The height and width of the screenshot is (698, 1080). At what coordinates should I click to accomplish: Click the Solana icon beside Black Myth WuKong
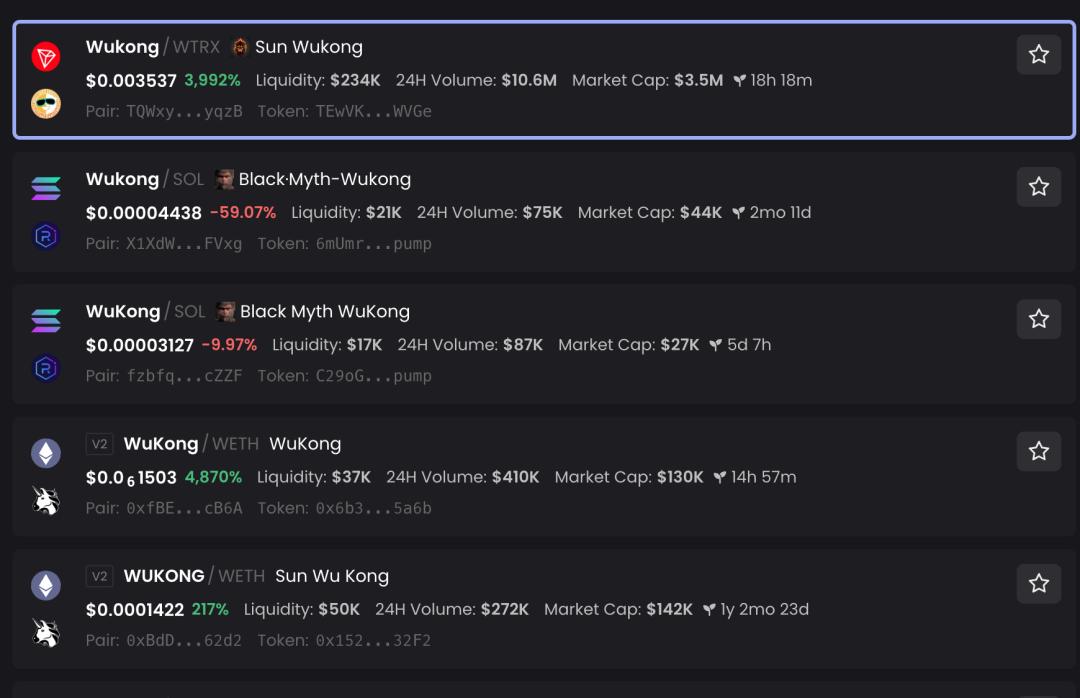[x=46, y=321]
